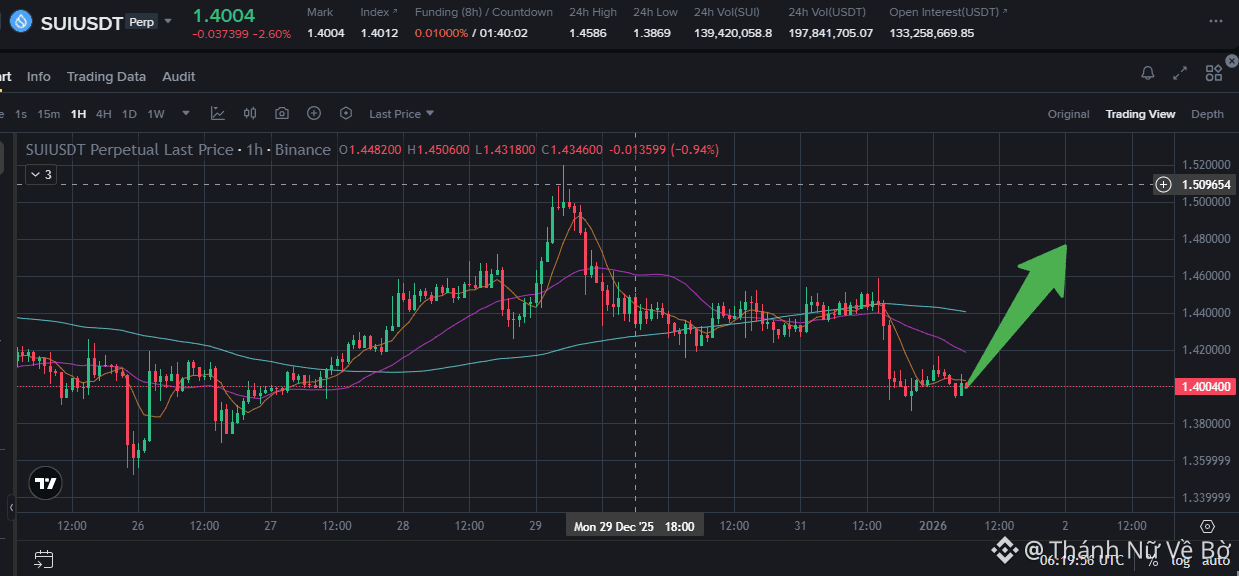Switch to the Trading Data tab
The width and height of the screenshot is (1239, 576).
106,76
